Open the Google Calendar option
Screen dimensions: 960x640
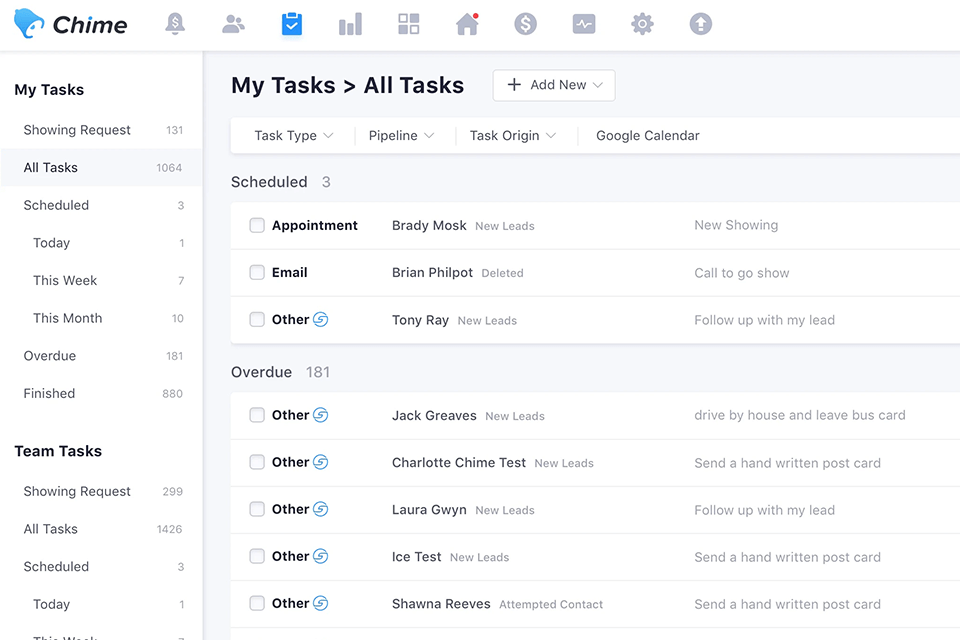648,135
